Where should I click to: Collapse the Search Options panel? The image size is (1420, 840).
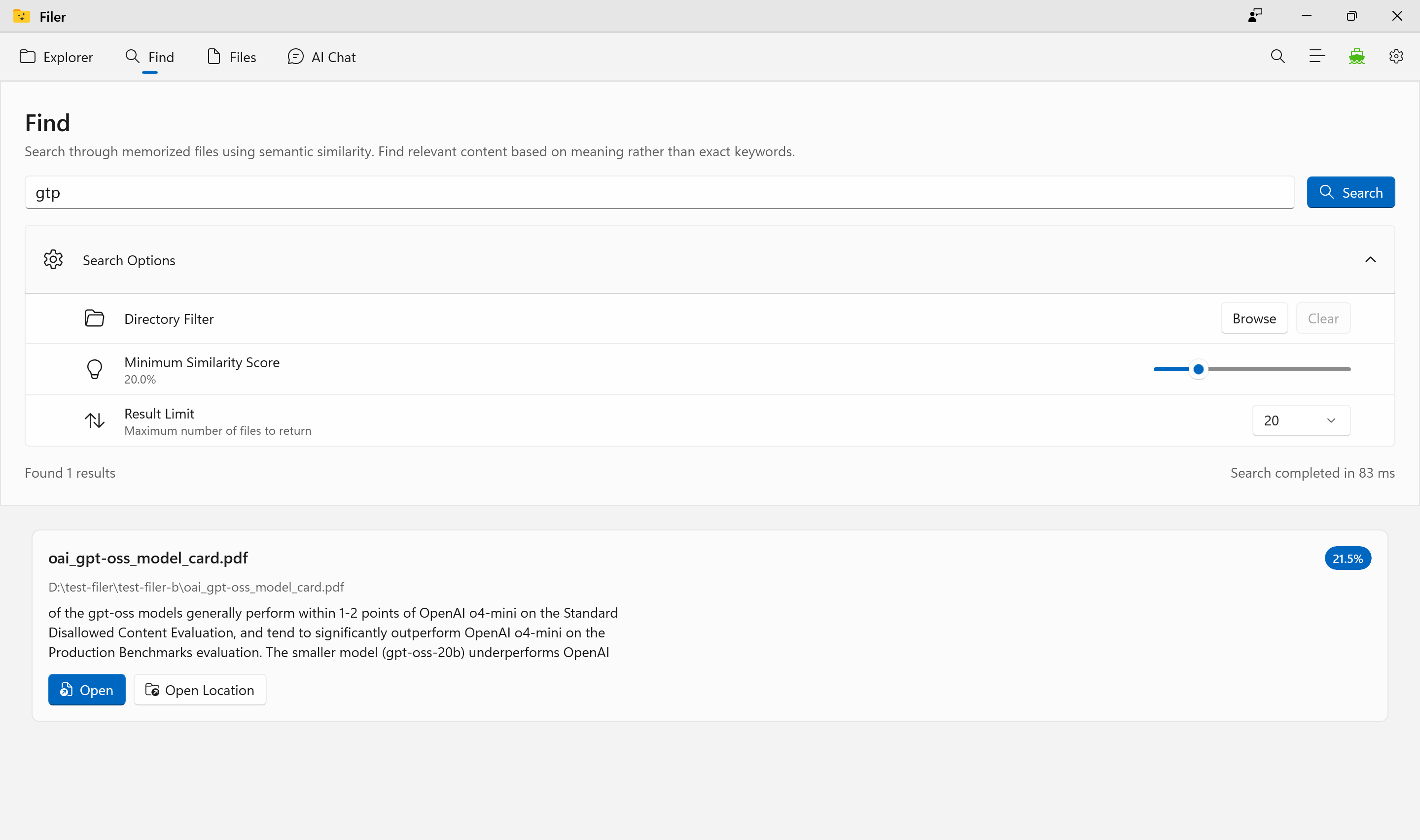pos(1370,259)
